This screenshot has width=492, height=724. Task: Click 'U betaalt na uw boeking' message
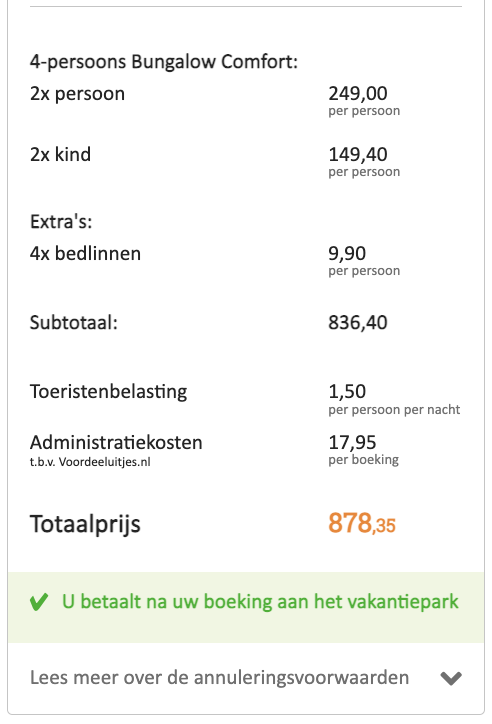(260, 602)
